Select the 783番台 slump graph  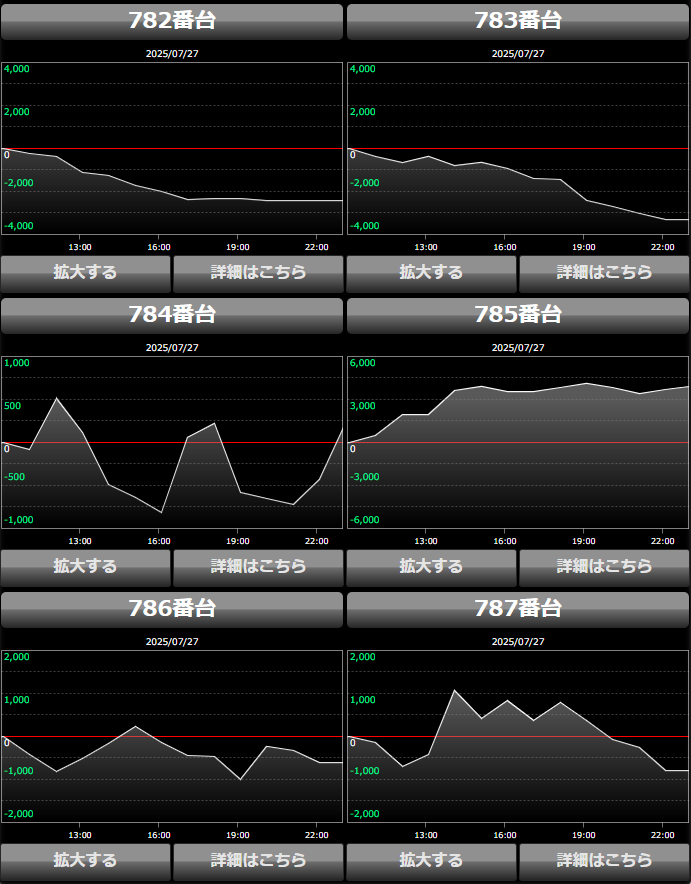coord(518,148)
